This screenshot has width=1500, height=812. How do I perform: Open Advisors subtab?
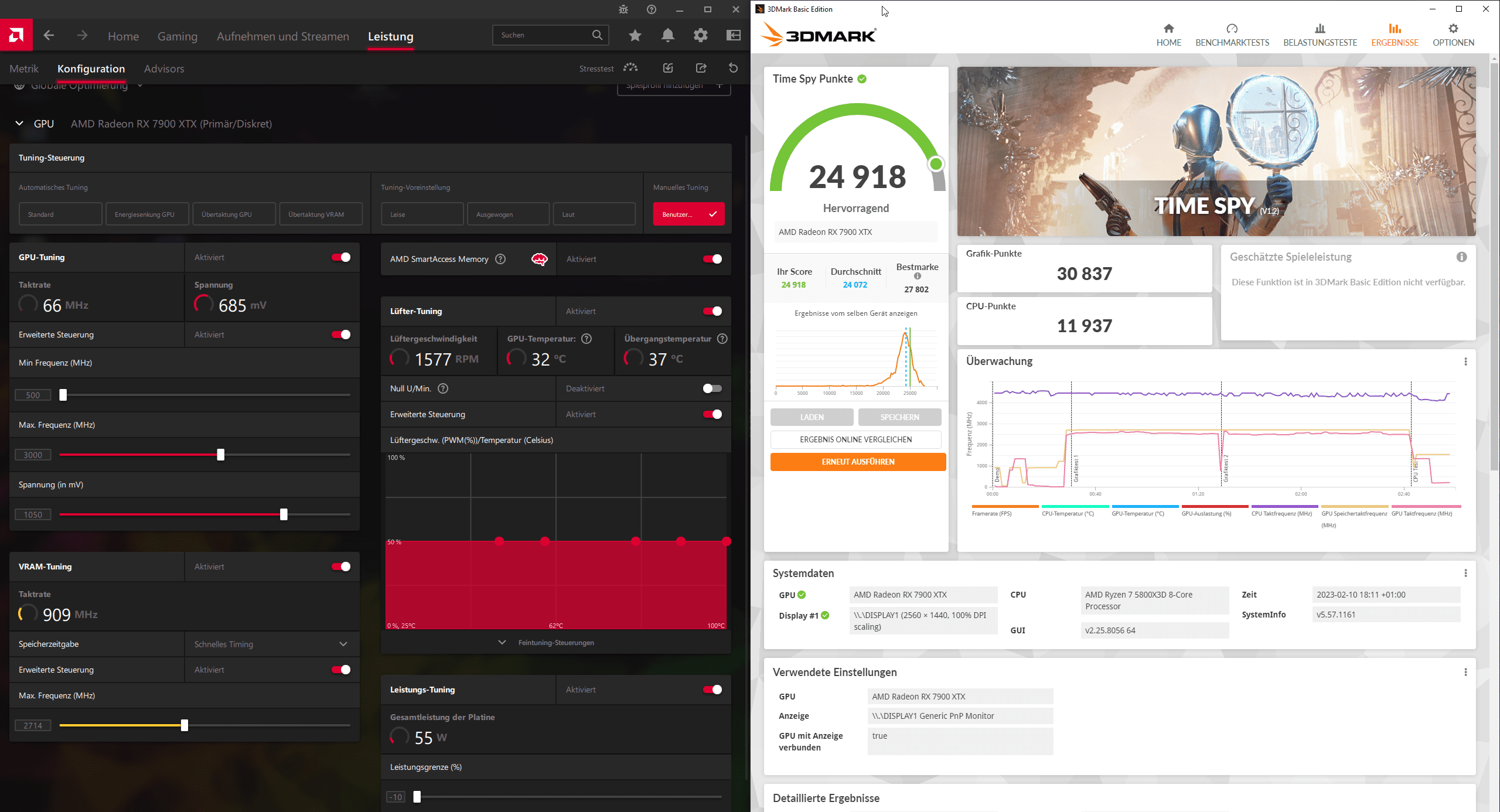point(164,69)
